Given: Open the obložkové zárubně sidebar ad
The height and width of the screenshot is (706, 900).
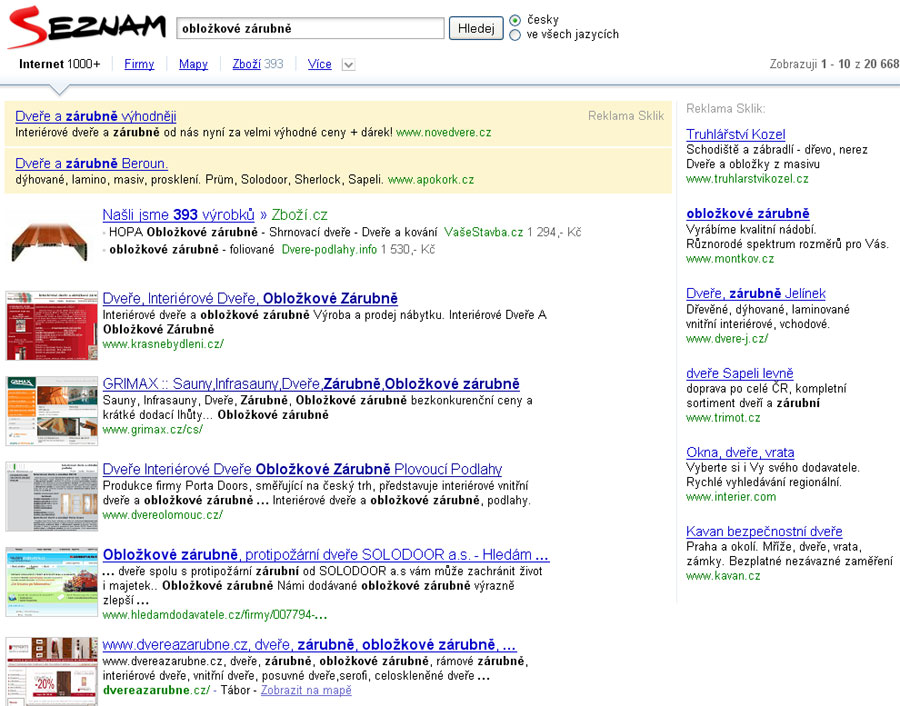Looking at the screenshot, I should (x=748, y=214).
